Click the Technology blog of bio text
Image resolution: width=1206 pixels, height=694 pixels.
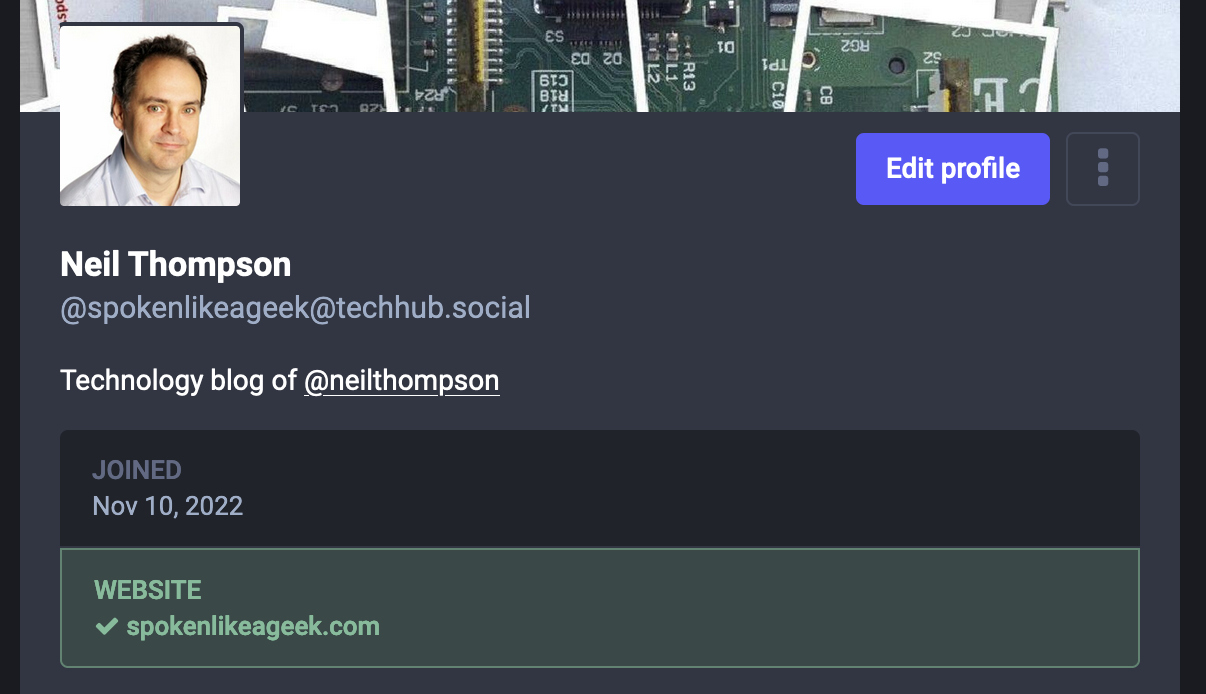(x=179, y=380)
